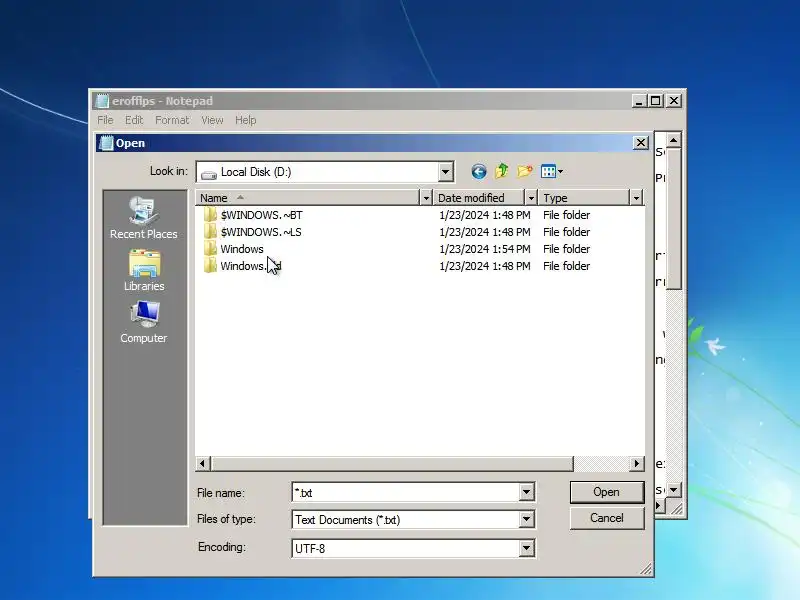The image size is (800, 600).
Task: Click File folder type of $WINDOWS.~BT row
Action: coord(566,215)
